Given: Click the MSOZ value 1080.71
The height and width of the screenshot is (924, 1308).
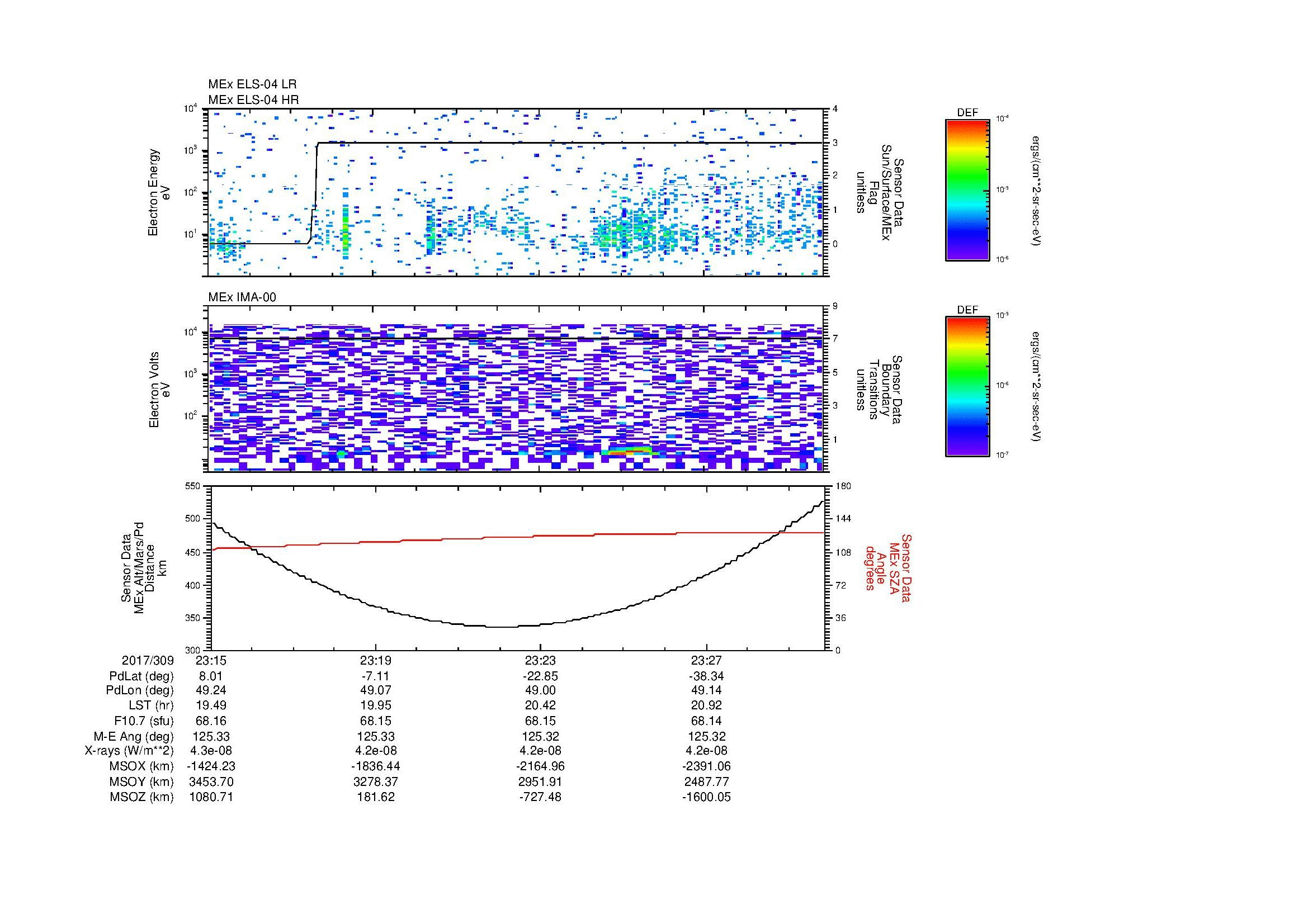Looking at the screenshot, I should (211, 797).
